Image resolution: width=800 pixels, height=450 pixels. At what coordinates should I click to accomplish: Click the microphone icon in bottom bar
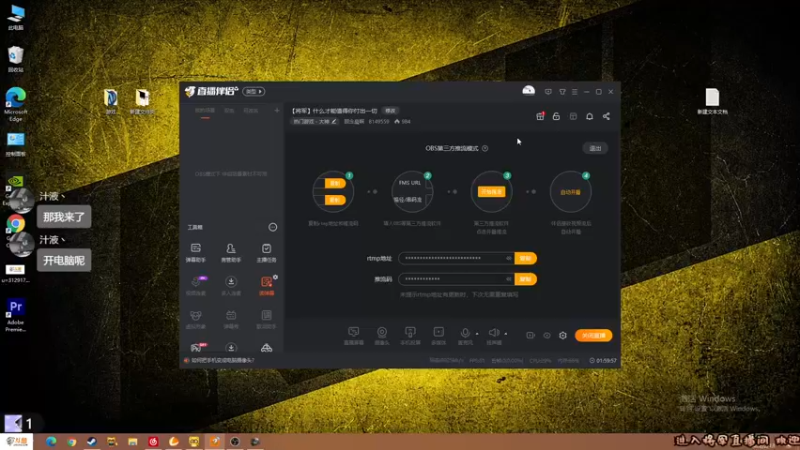(465, 333)
